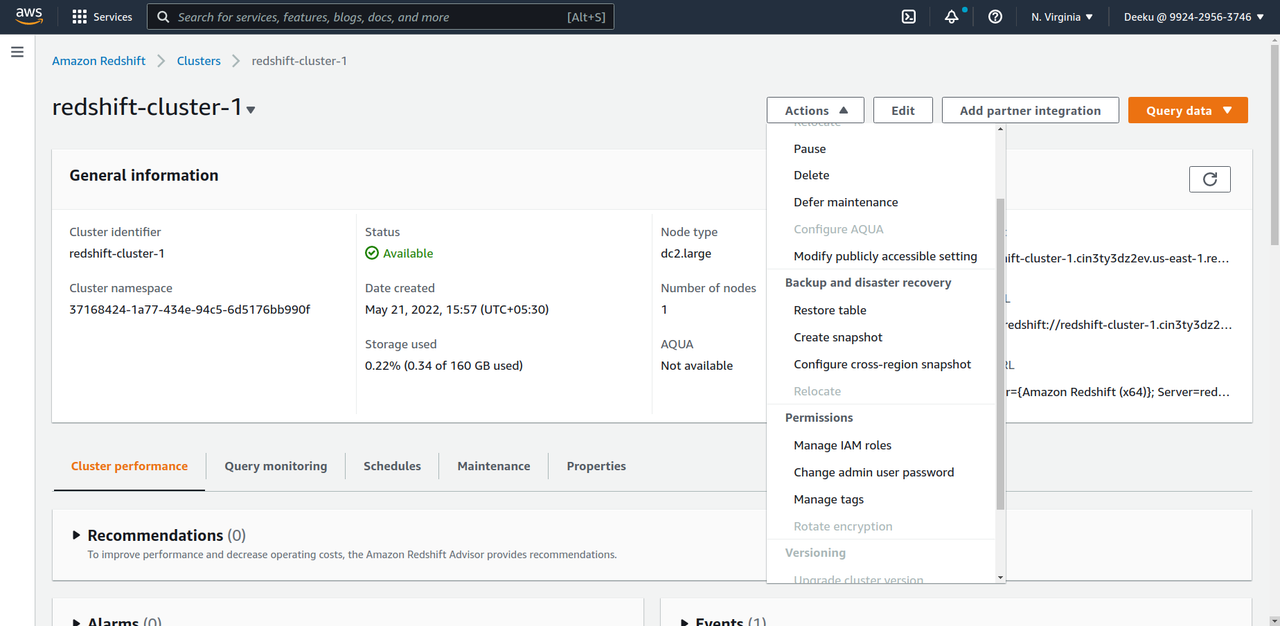This screenshot has height=626, width=1280.
Task: Switch to Query monitoring tab
Action: [x=276, y=466]
